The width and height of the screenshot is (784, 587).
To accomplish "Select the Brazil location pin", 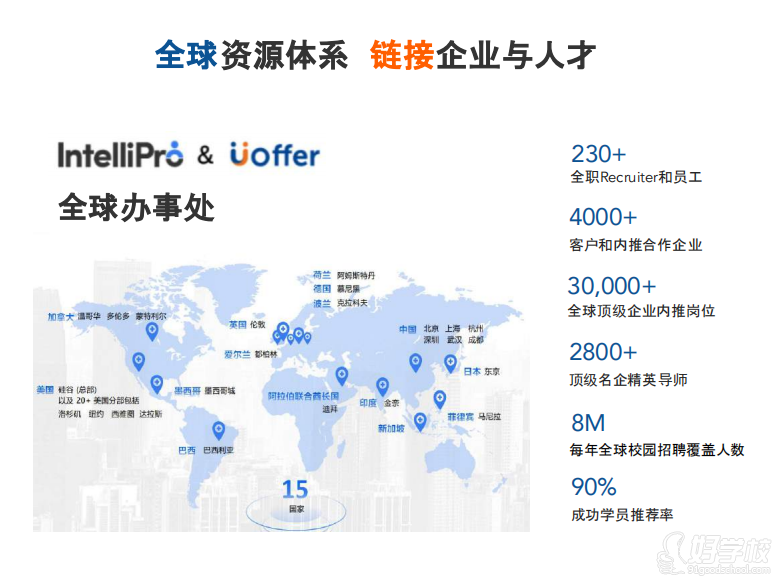I will click(219, 431).
